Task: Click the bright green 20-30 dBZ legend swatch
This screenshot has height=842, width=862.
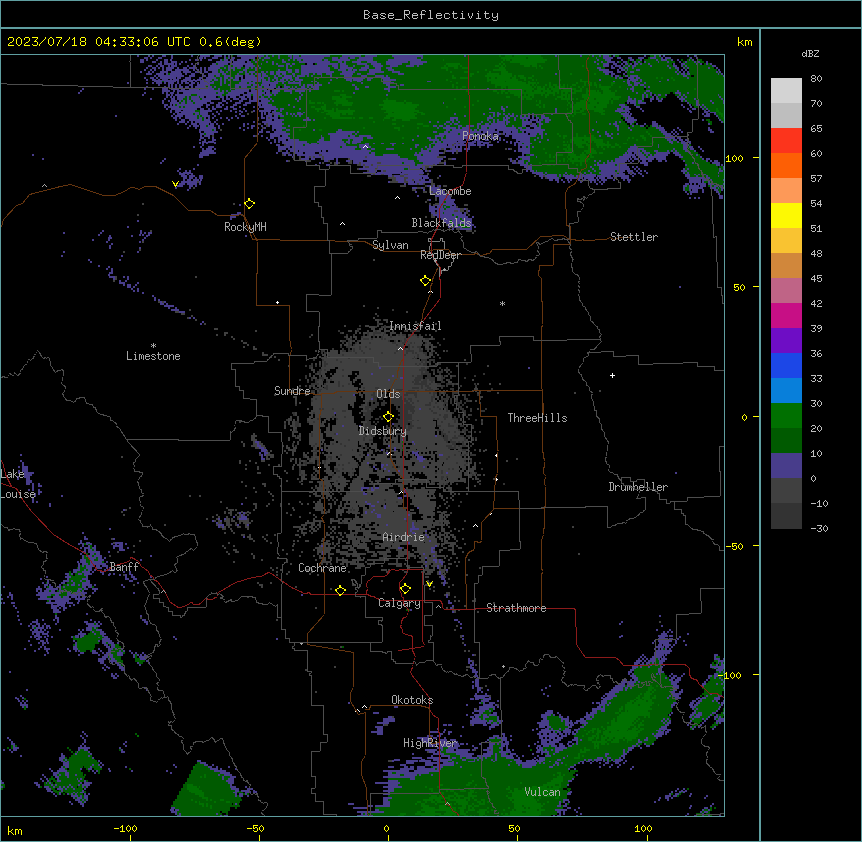Action: pos(786,416)
